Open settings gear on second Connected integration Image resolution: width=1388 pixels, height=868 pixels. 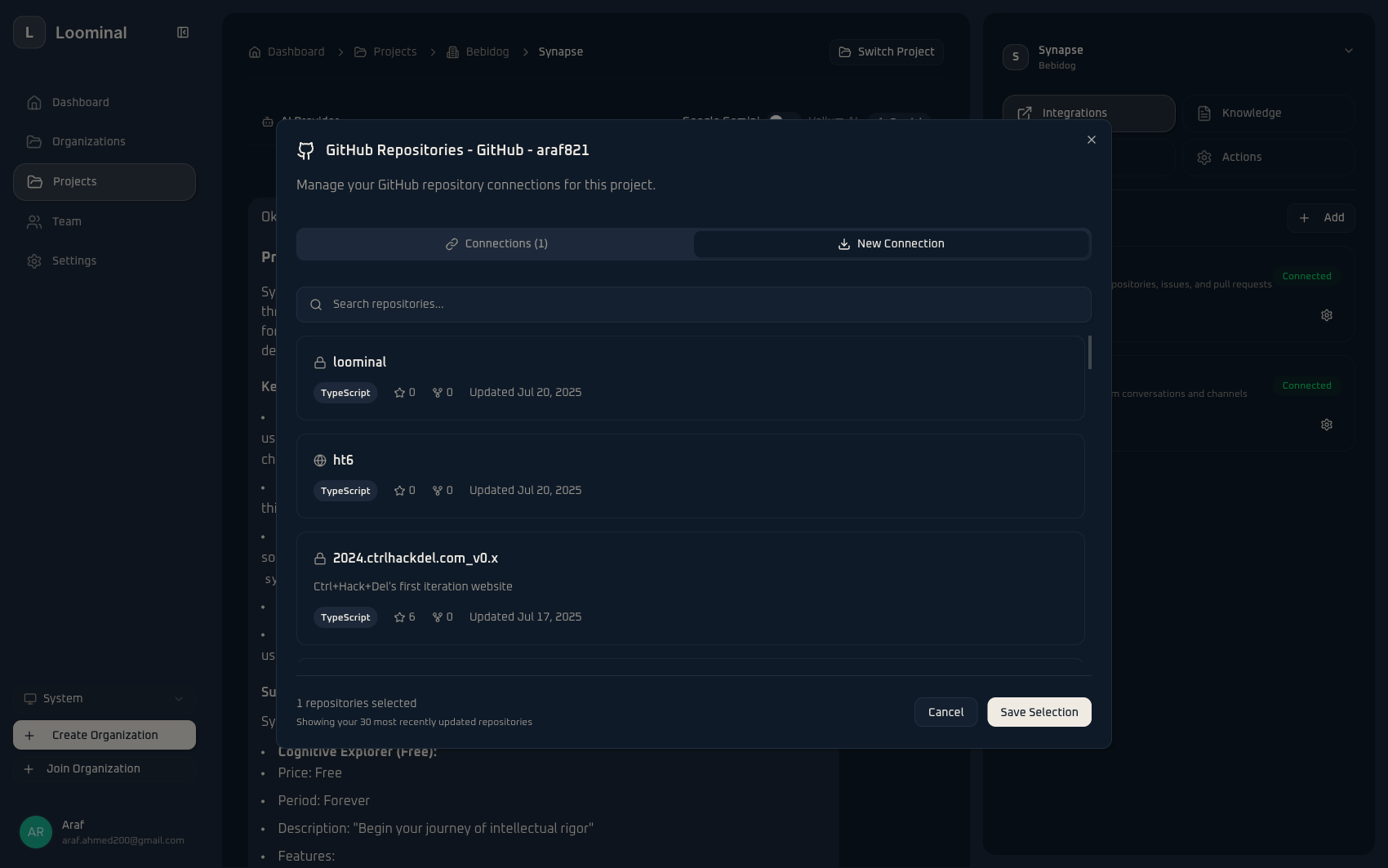click(1327, 425)
